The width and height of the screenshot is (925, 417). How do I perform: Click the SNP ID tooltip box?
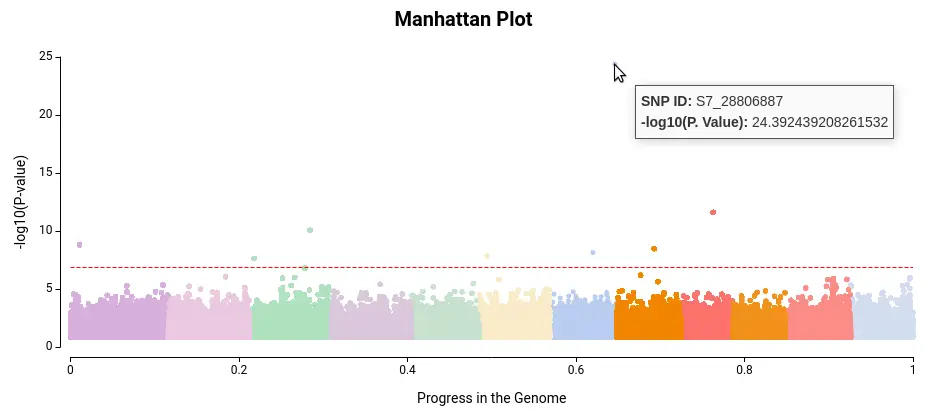pyautogui.click(x=764, y=112)
